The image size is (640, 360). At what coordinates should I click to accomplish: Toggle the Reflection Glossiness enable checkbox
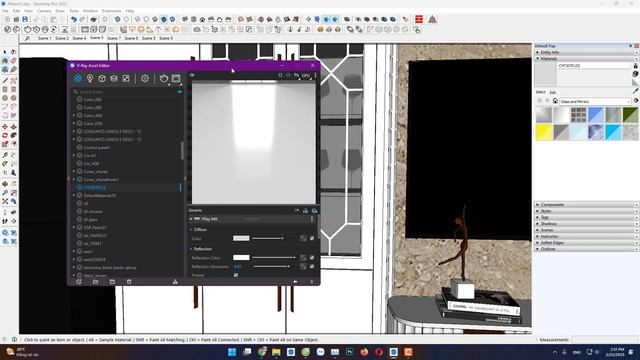[312, 267]
